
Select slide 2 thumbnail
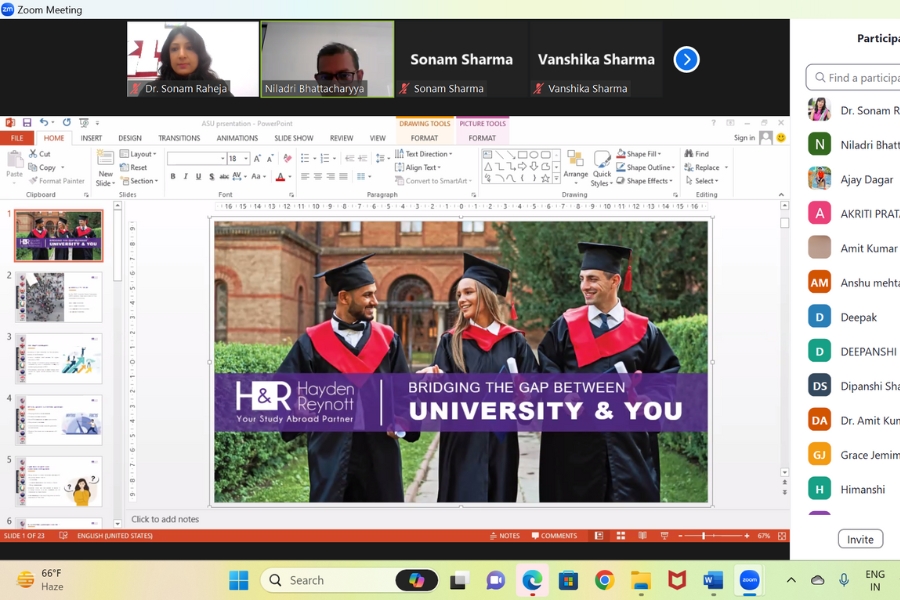tap(59, 297)
